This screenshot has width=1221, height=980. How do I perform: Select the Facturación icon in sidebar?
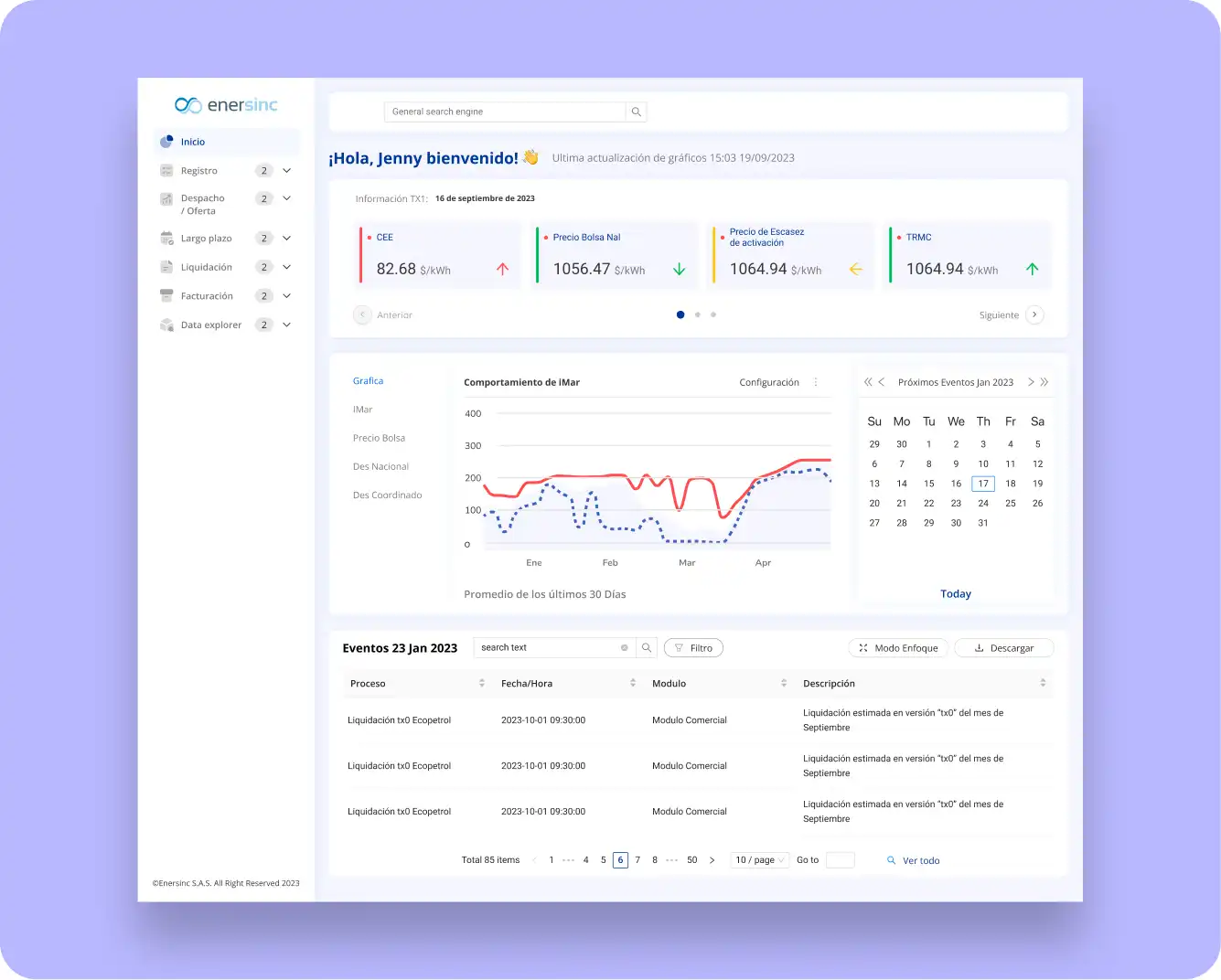(x=166, y=295)
